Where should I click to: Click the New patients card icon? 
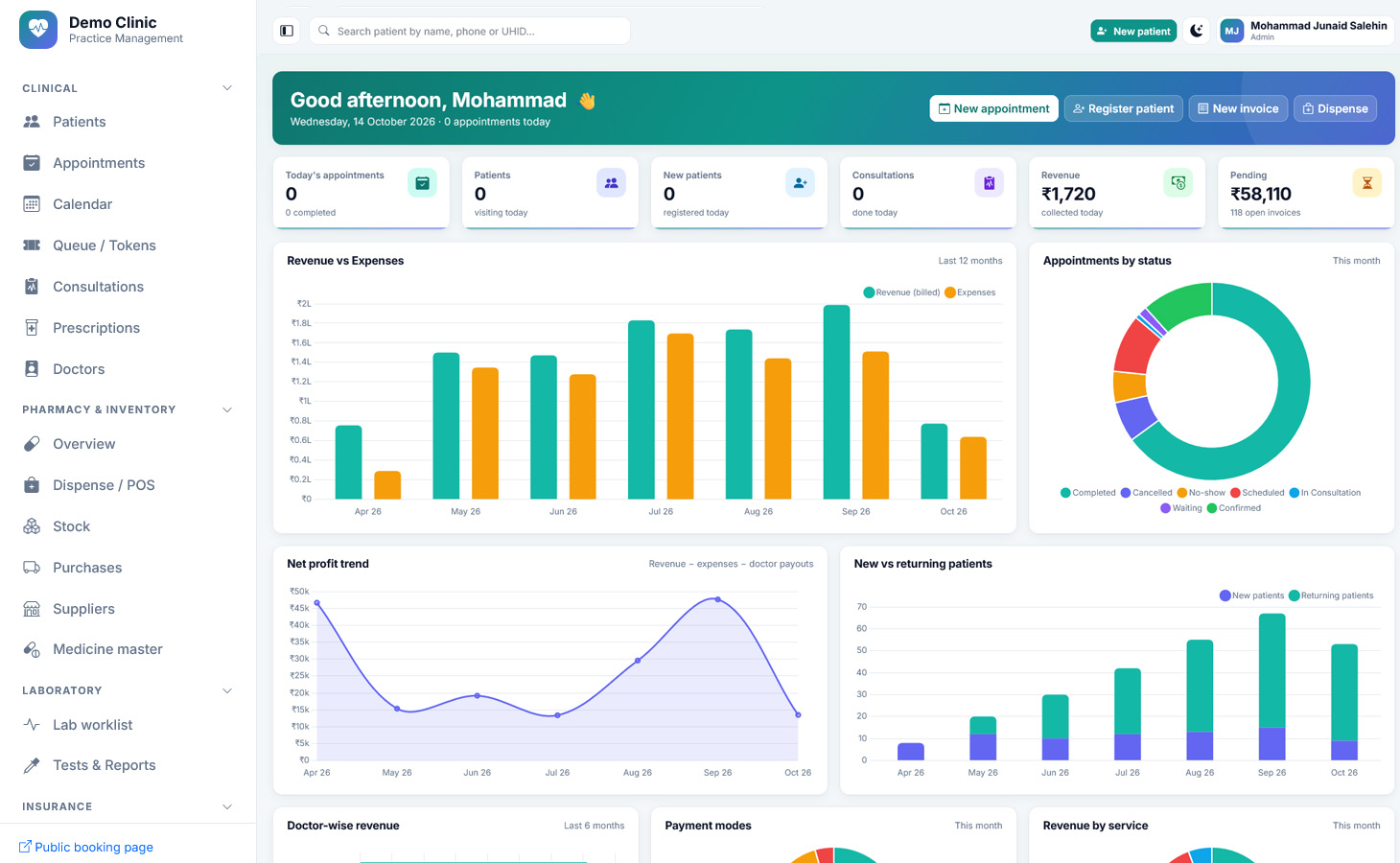click(800, 183)
